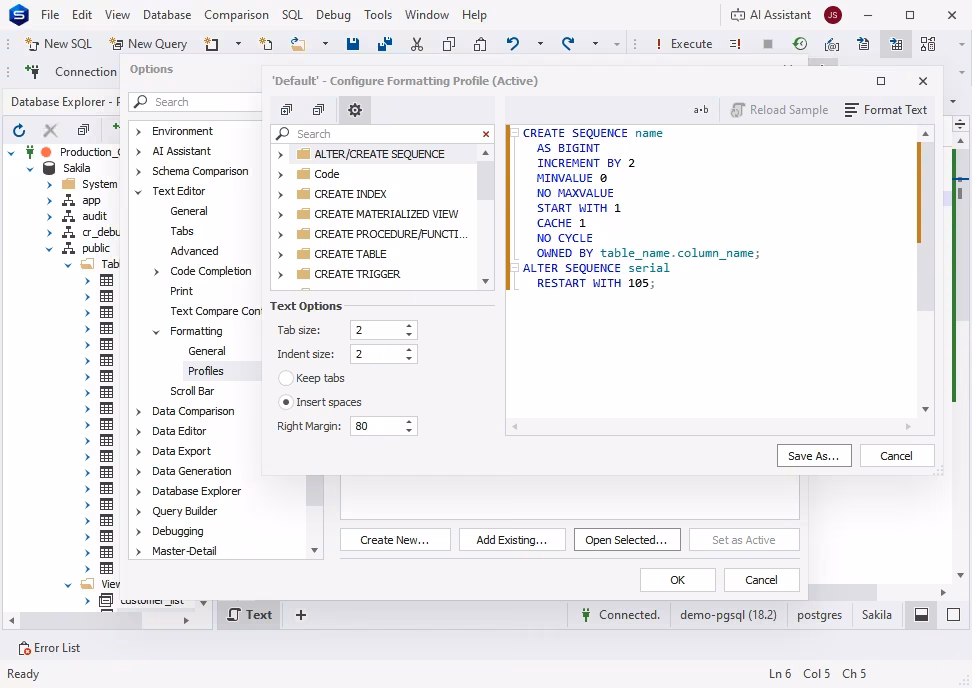This screenshot has width=972, height=688.
Task: Select Profiles under Formatting
Action: coord(206,371)
